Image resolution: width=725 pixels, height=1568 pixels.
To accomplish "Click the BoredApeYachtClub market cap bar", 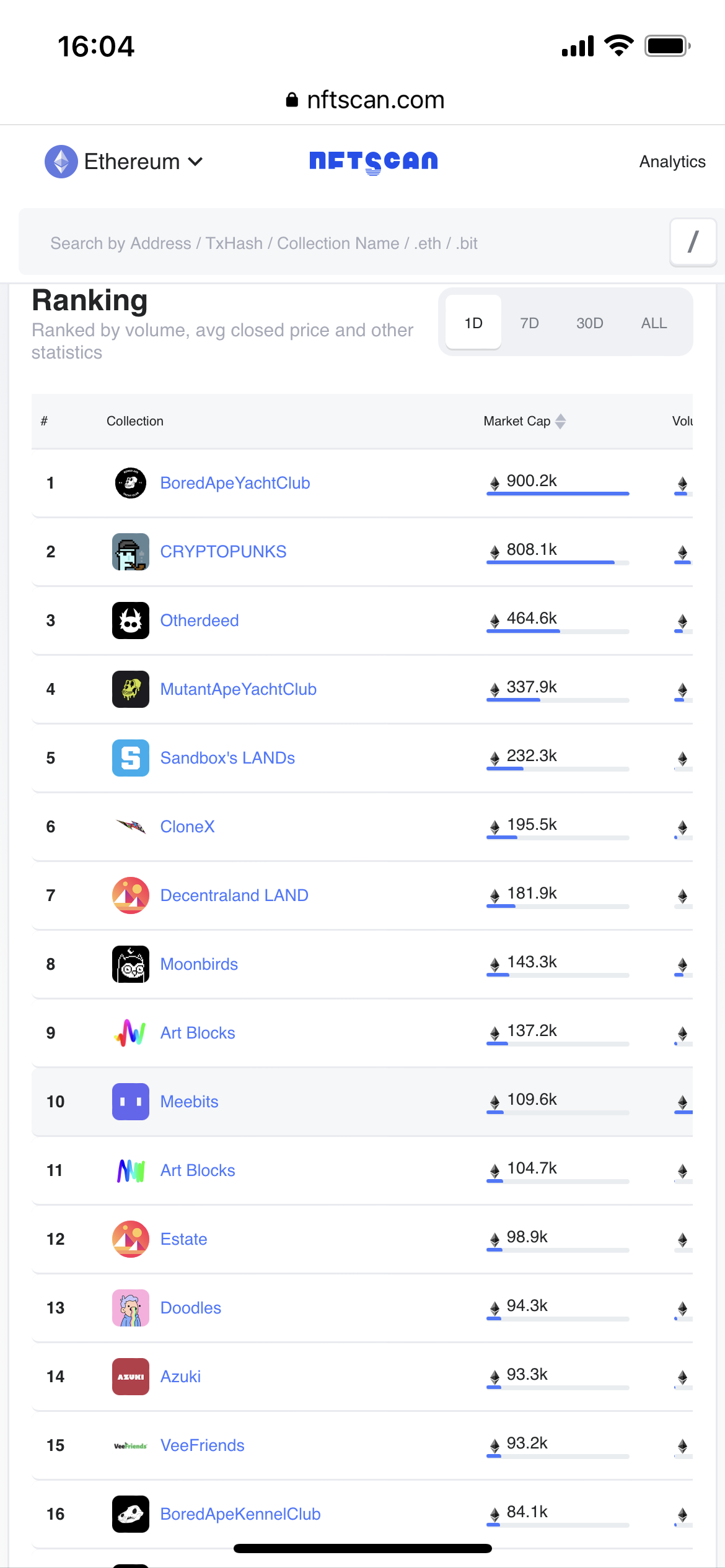I will pyautogui.click(x=558, y=494).
